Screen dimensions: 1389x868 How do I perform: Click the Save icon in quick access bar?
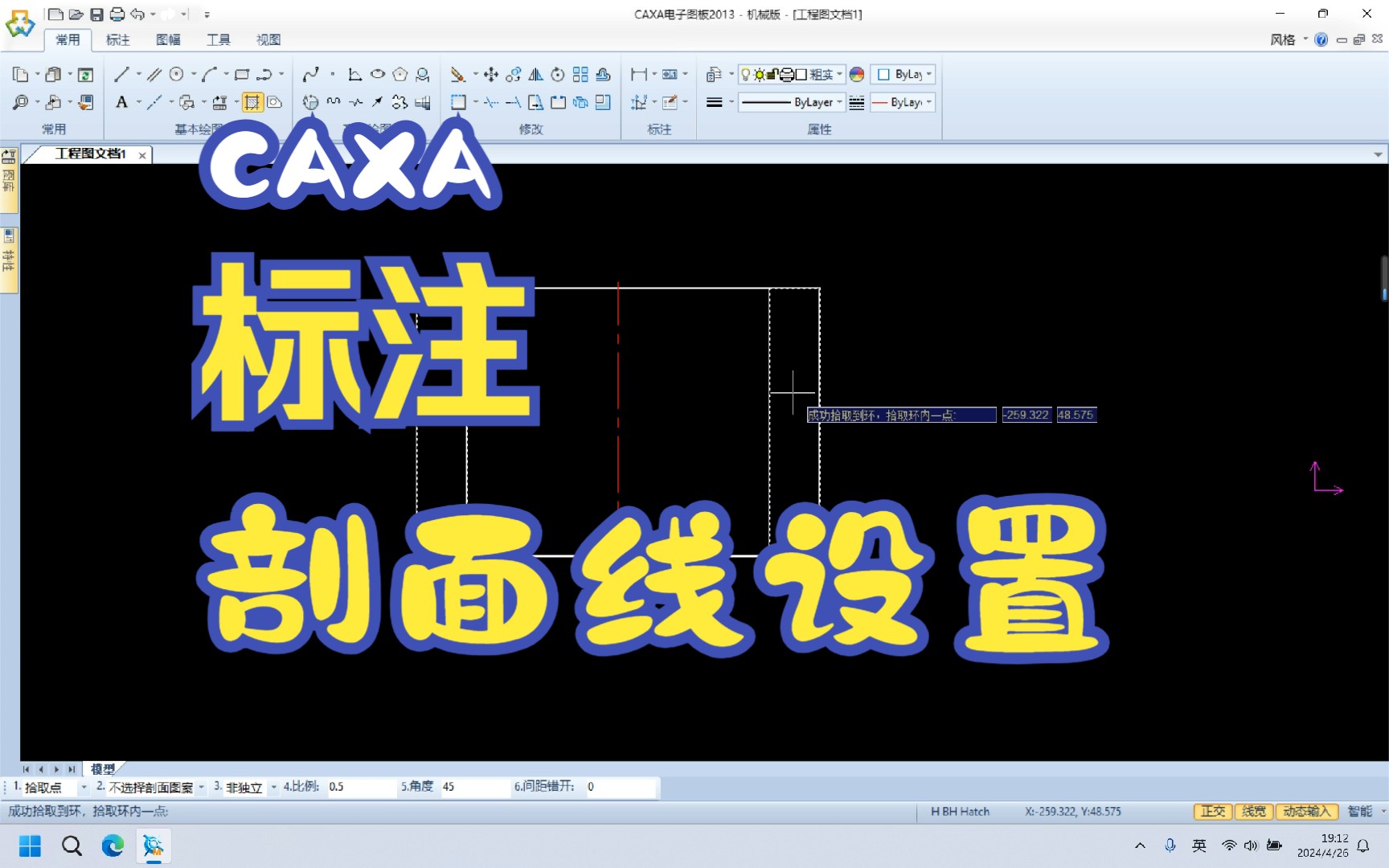click(x=96, y=14)
